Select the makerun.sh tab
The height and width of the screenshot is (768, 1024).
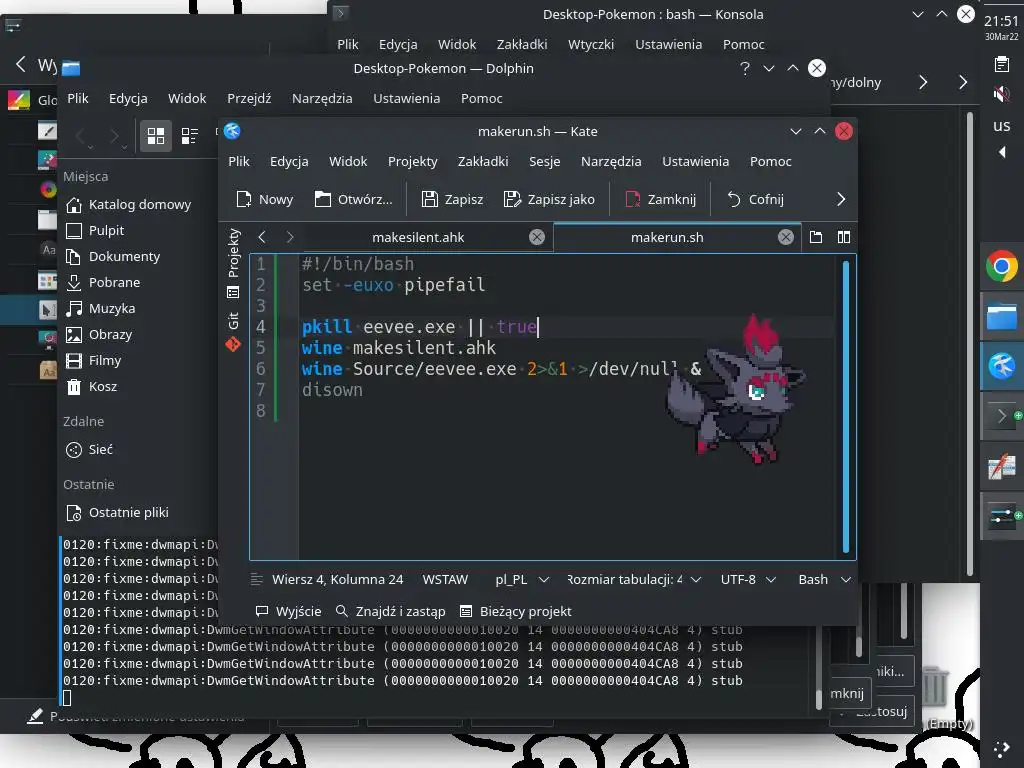667,237
